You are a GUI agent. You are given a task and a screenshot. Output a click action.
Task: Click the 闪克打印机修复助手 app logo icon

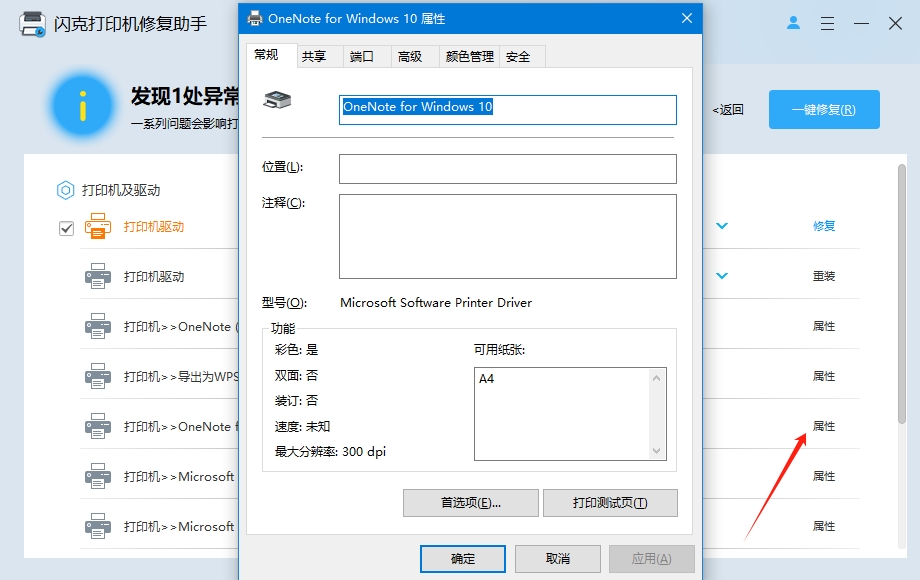click(32, 23)
